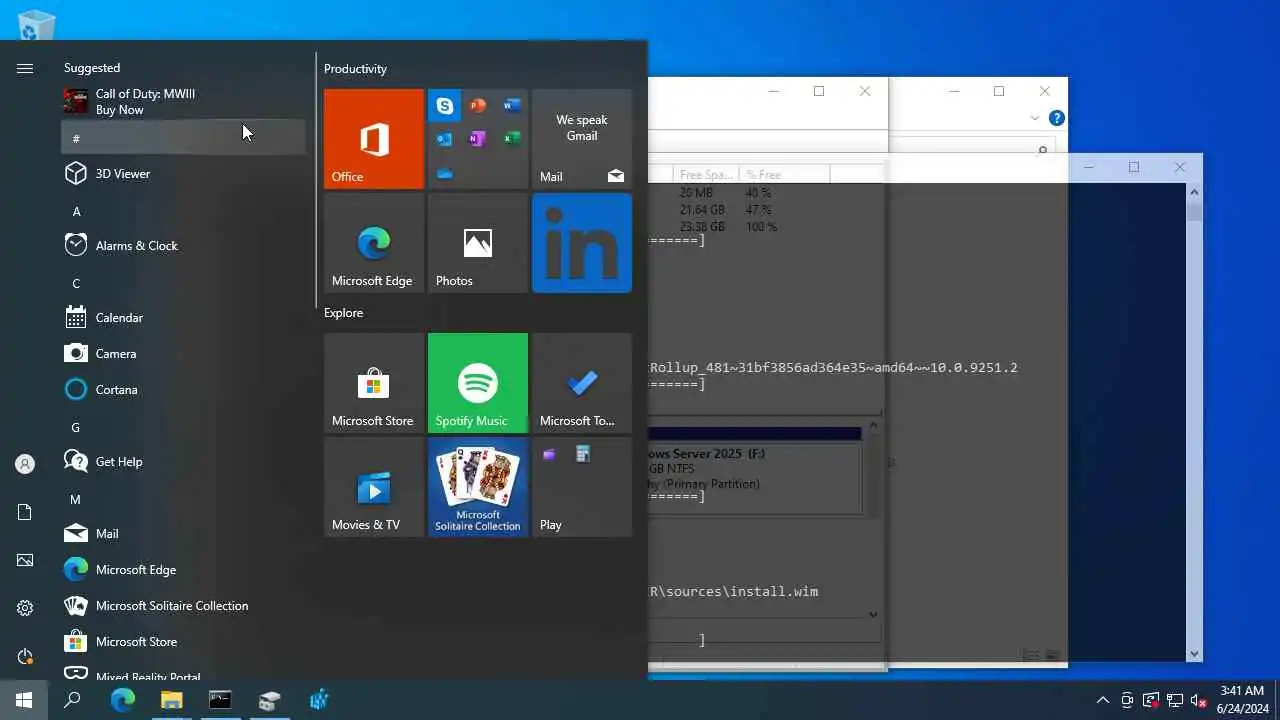Click the Power button in Start
Screen dimensions: 1280x720
tap(25, 656)
